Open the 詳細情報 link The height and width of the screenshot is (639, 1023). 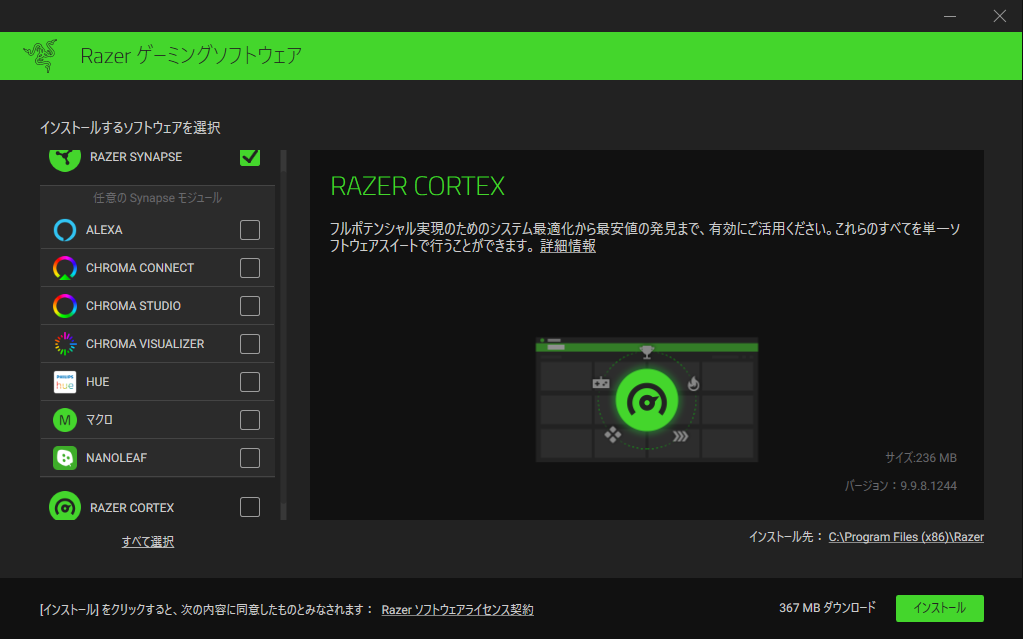click(568, 246)
